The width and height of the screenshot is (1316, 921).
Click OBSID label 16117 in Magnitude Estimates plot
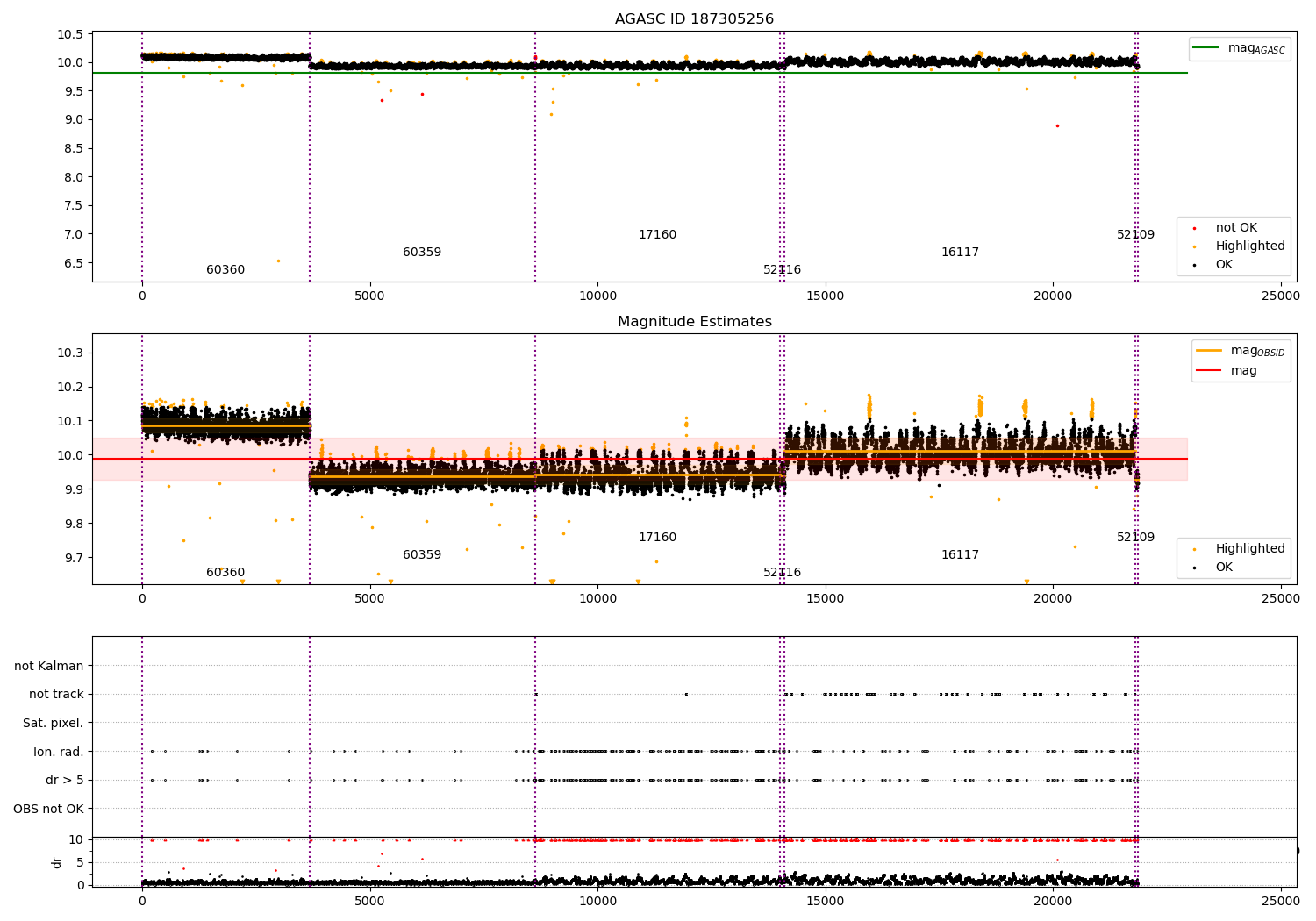click(x=960, y=555)
